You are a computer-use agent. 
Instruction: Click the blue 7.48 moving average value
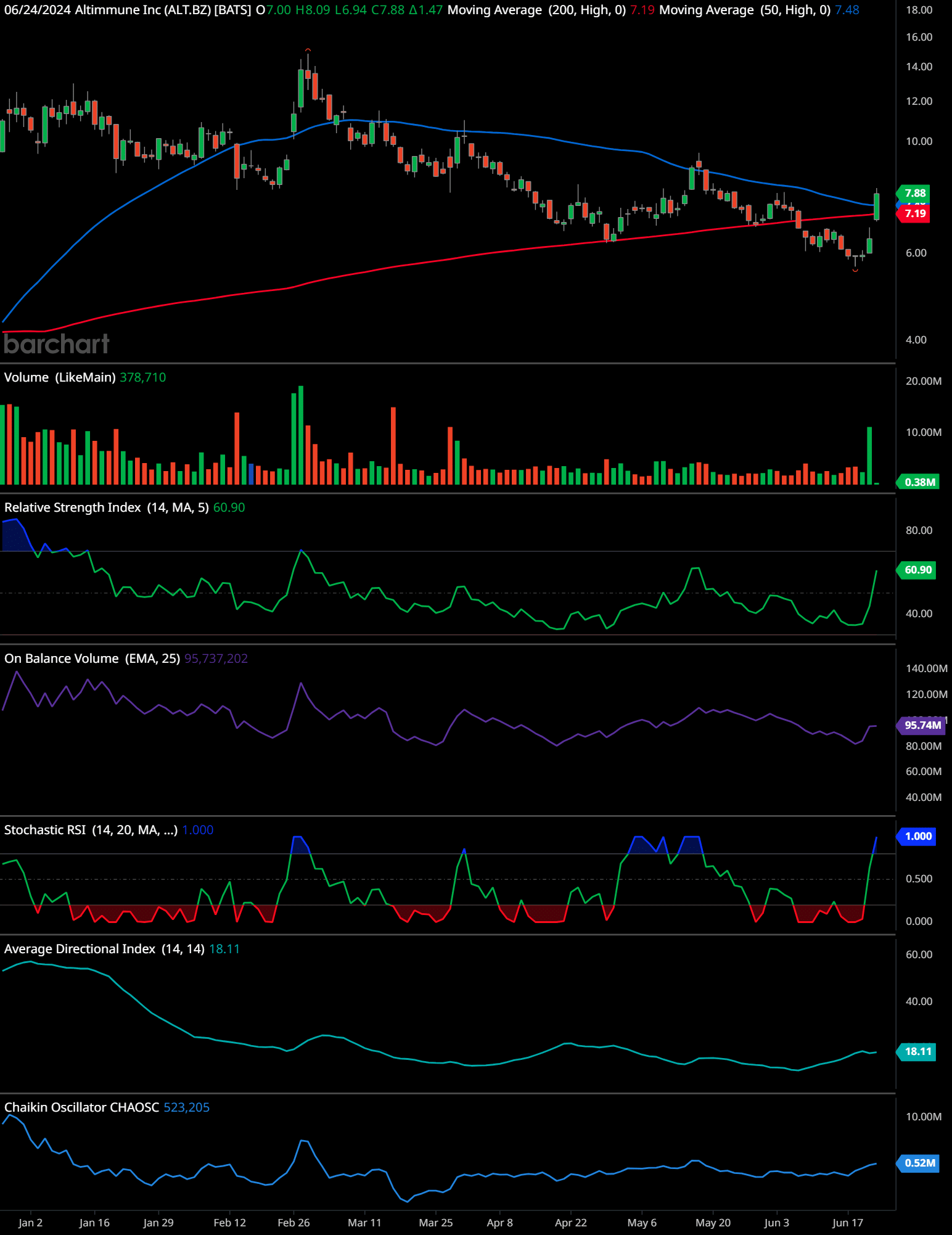847,10
